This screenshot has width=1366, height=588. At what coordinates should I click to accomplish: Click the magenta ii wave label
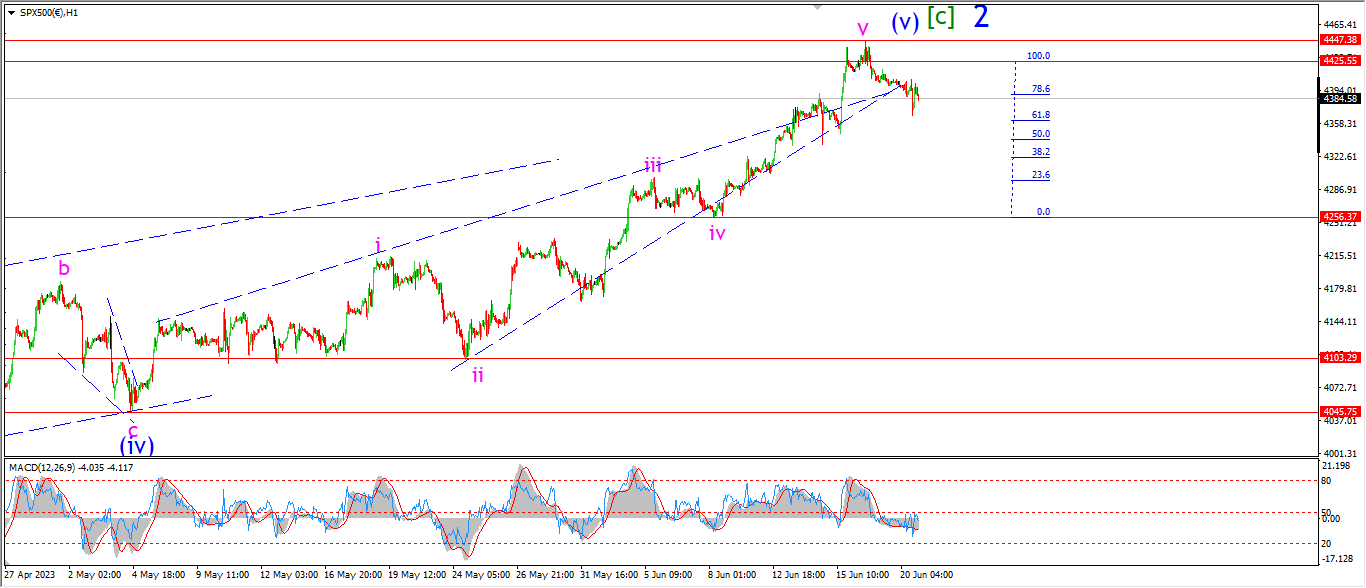tap(478, 374)
